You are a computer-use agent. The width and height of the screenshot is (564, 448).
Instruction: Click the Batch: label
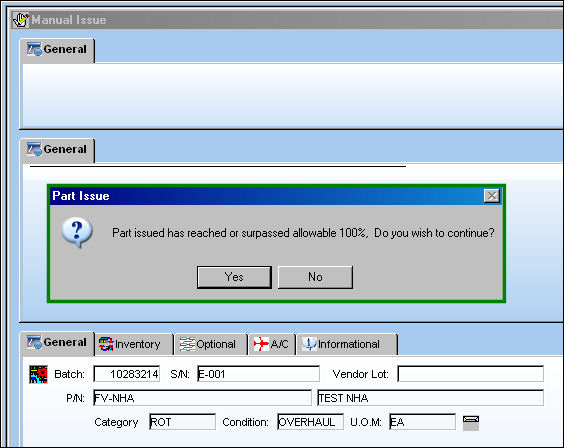[x=69, y=374]
